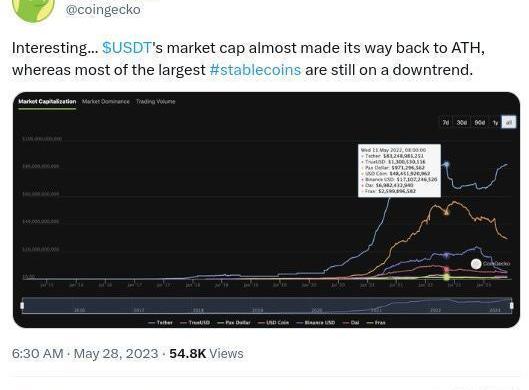Switch to Trading Volume tab
529x390 pixels.
(x=156, y=102)
